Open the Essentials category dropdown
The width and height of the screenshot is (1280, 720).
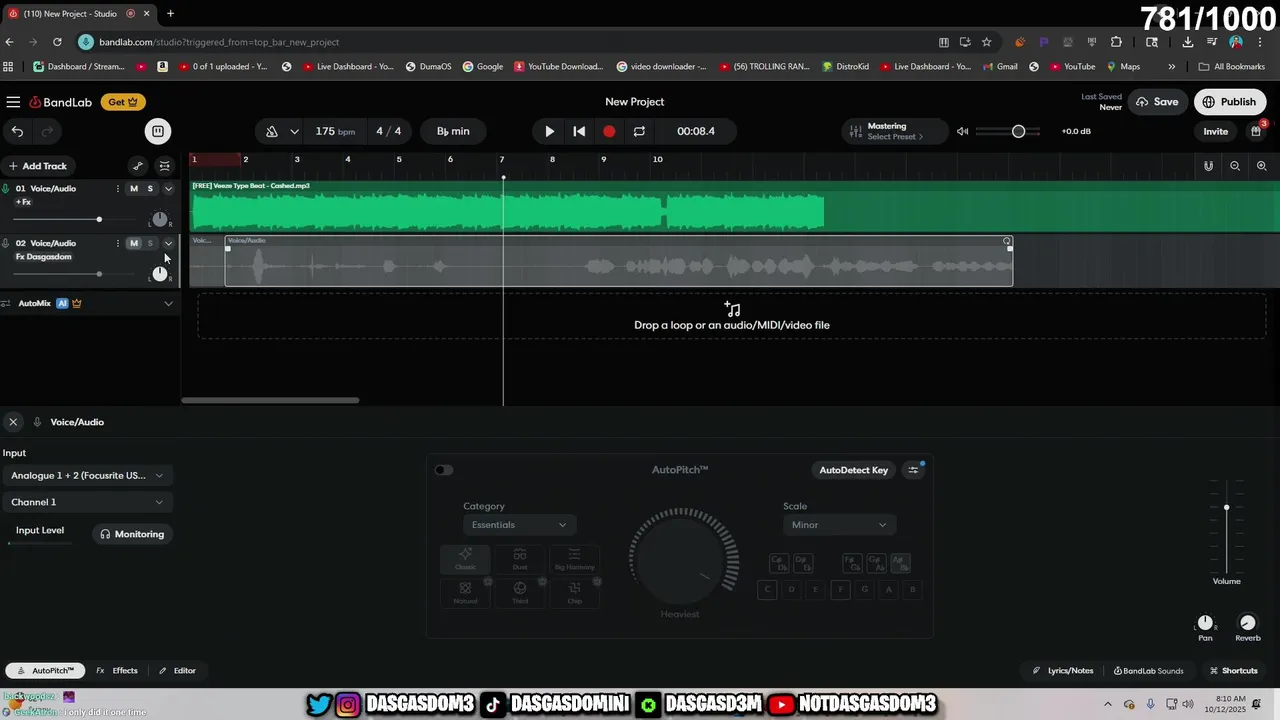pos(519,525)
